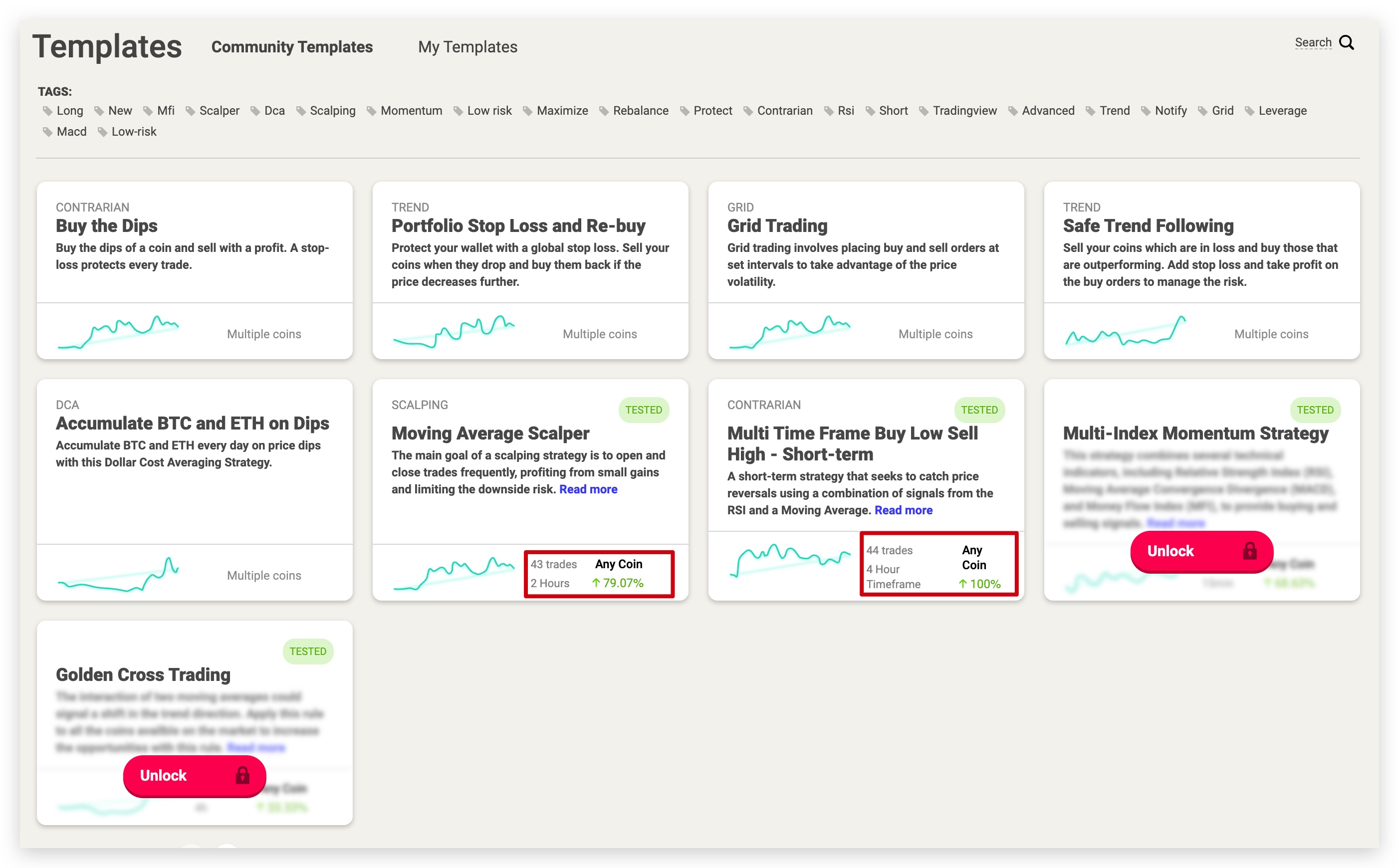Viewport: 1399px width, 868px height.
Task: Filter by the Low risk tag
Action: pyautogui.click(x=482, y=110)
